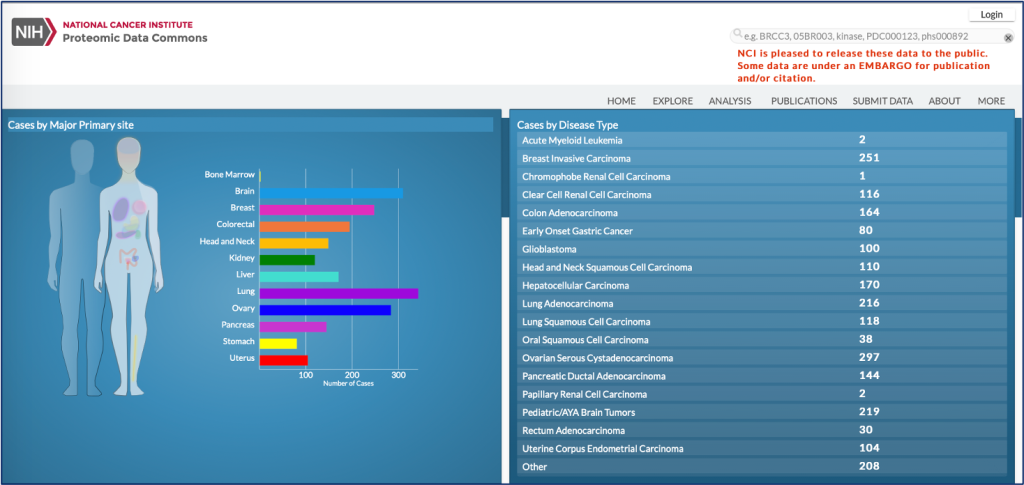The height and width of the screenshot is (485, 1024).
Task: Click the blue Ovary bar
Action: coord(325,310)
